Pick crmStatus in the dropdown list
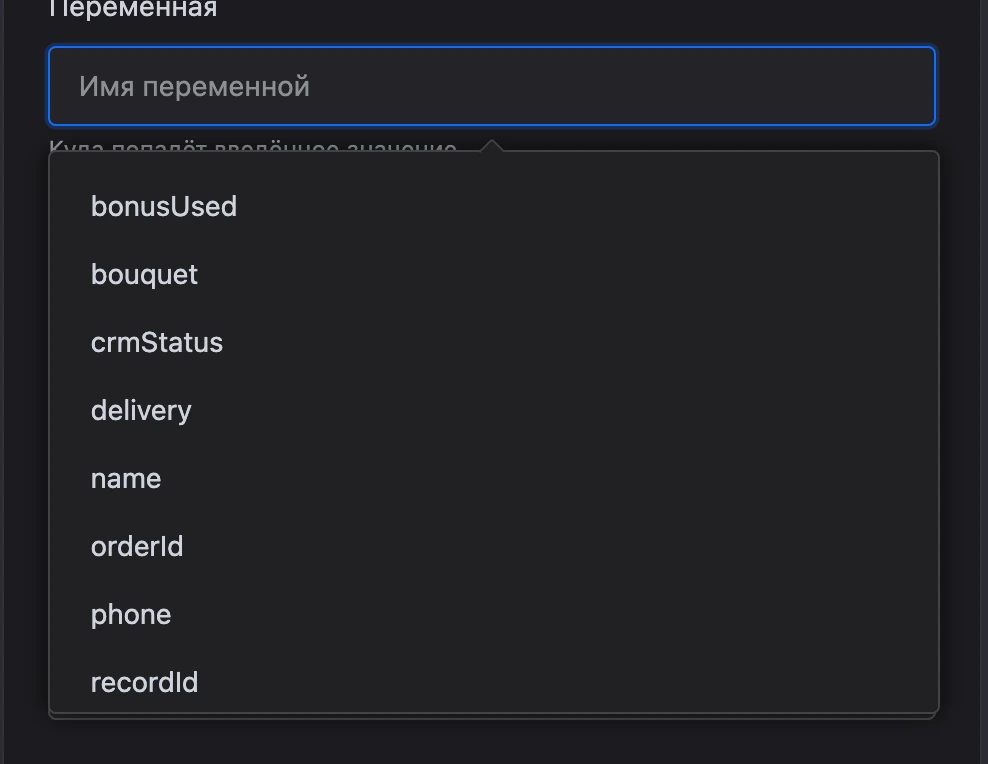 tap(493, 343)
